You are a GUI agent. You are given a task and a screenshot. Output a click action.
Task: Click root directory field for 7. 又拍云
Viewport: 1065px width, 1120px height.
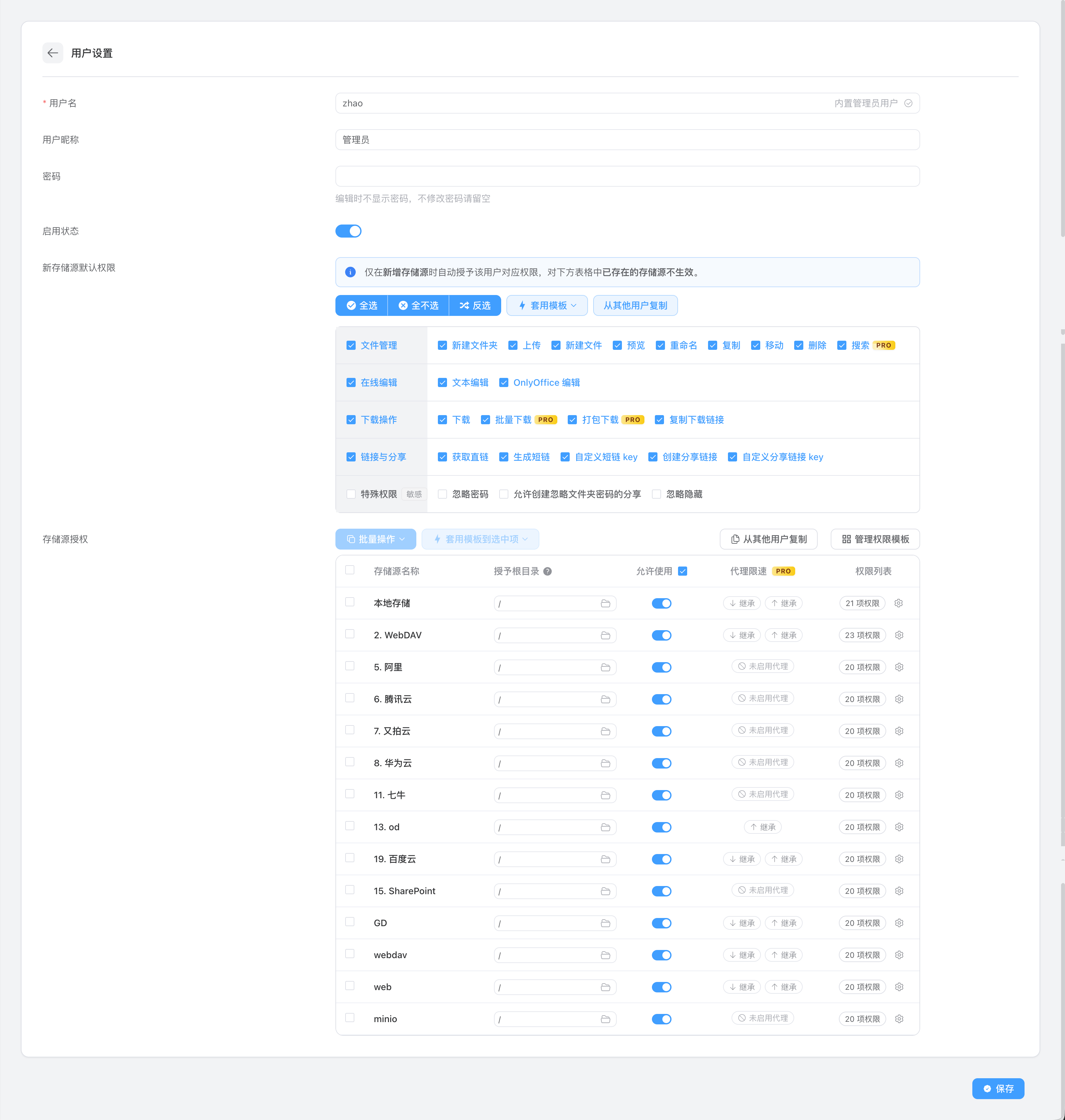pos(555,731)
